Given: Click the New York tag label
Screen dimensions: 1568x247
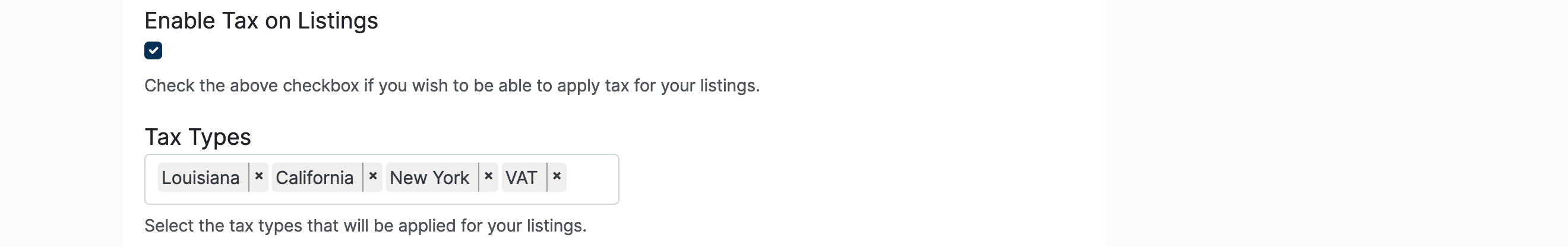Looking at the screenshot, I should click(430, 178).
